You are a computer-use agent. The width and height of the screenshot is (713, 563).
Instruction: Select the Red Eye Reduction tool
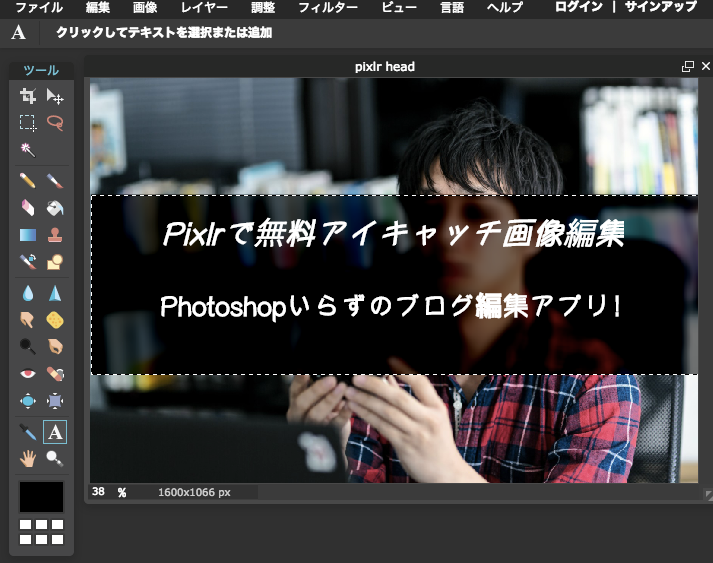[28, 374]
